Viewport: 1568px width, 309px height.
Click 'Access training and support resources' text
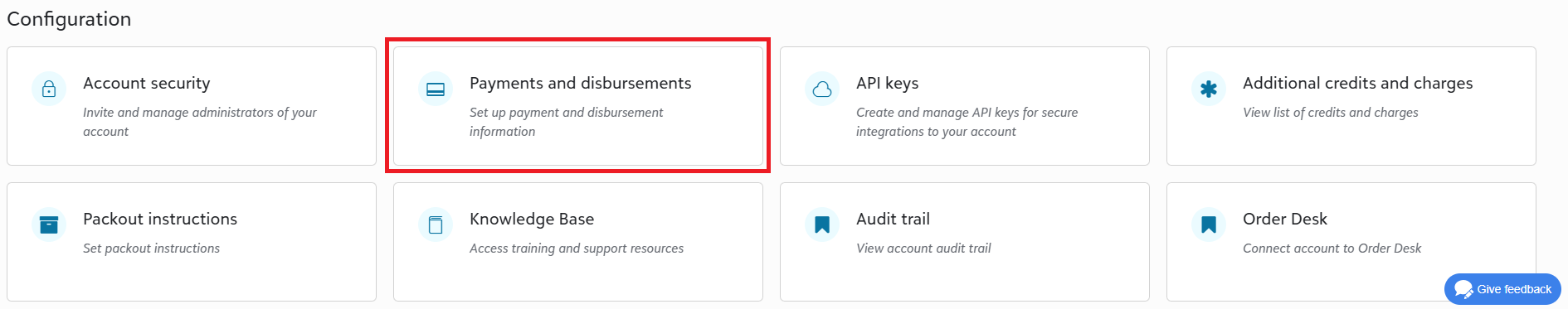[577, 249]
